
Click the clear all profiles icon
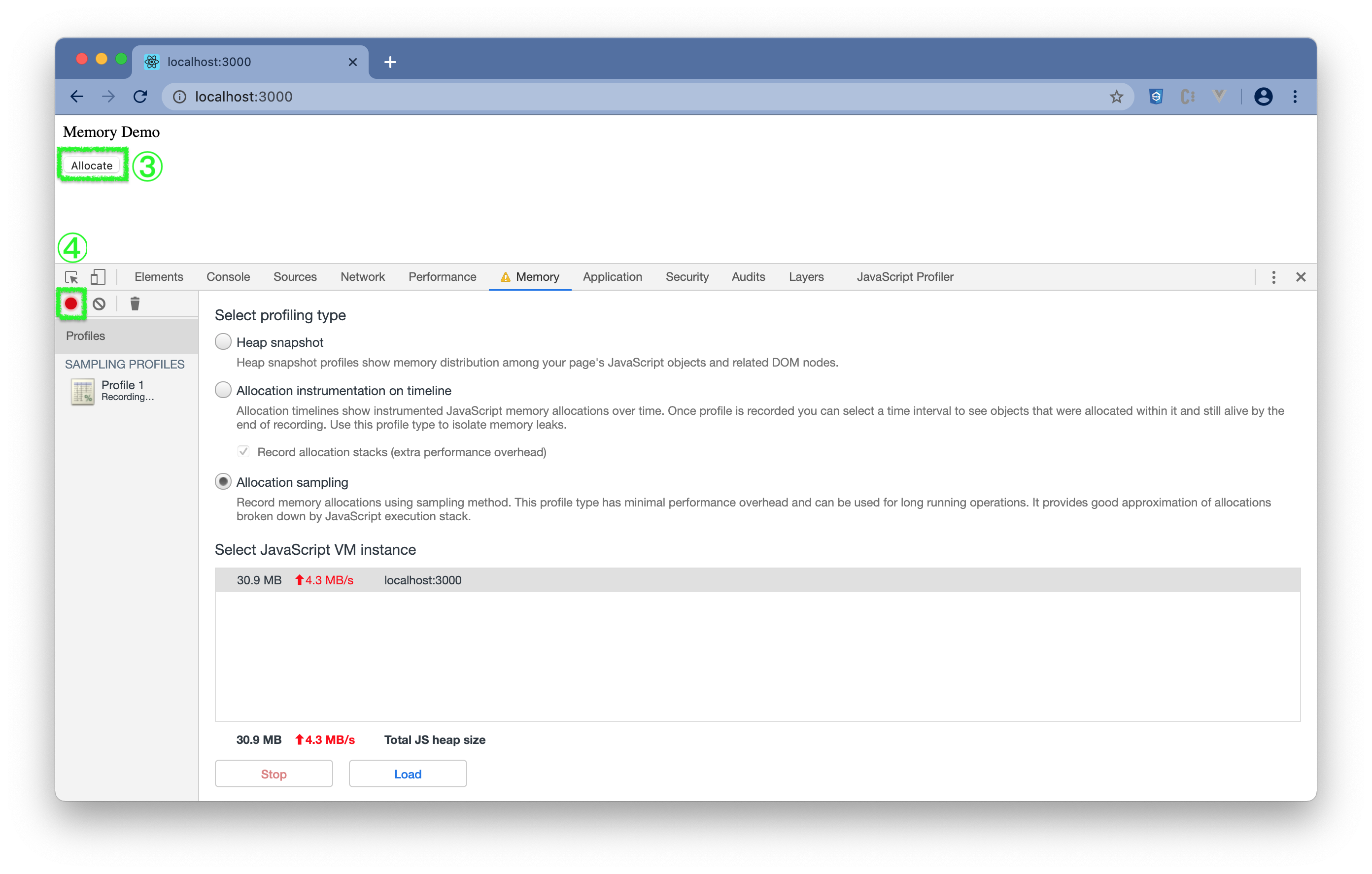pyautogui.click(x=99, y=303)
